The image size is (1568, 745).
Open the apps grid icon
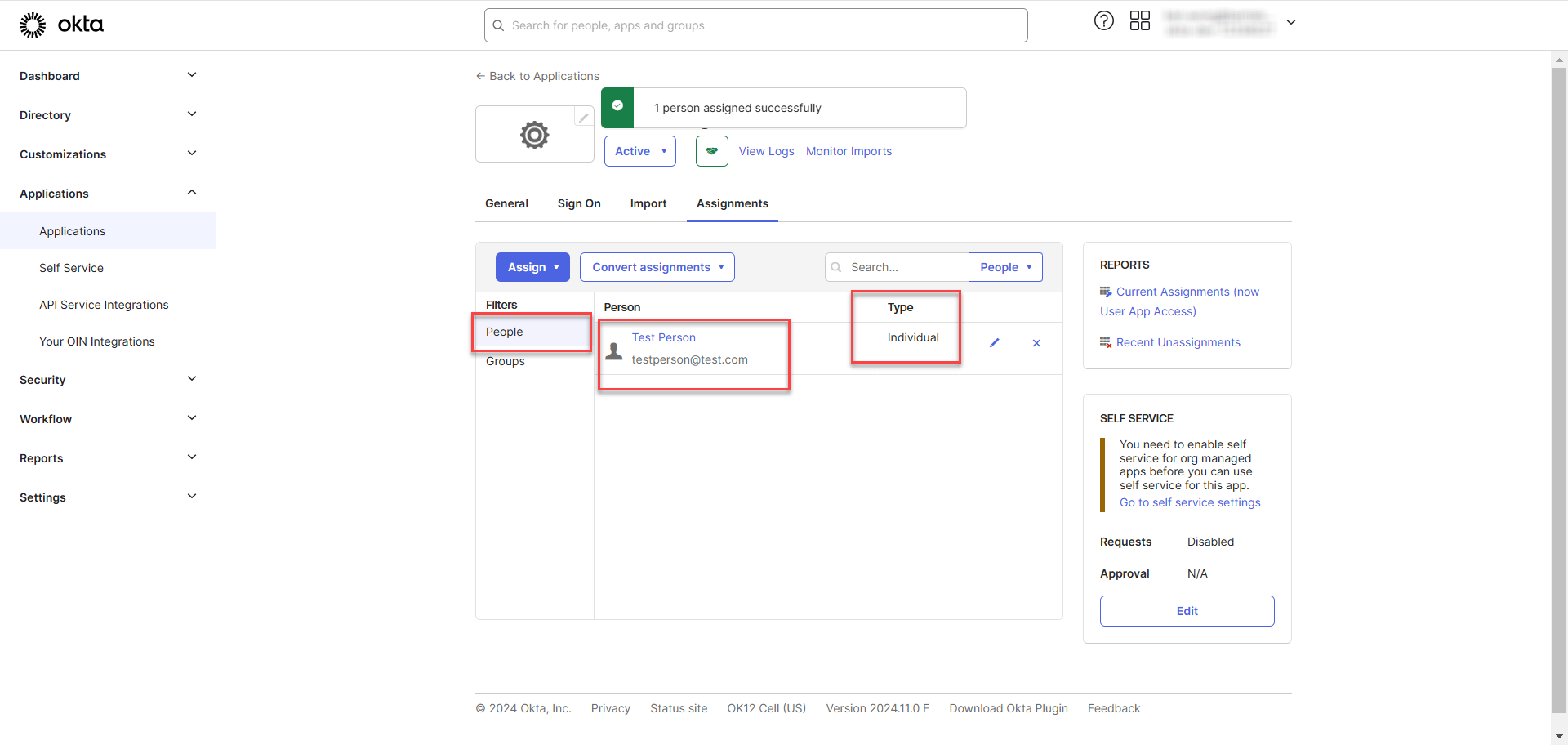tap(1139, 21)
